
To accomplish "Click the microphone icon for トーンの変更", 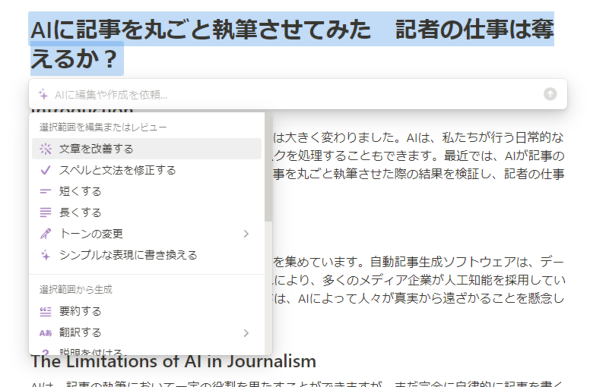I will tap(45, 234).
